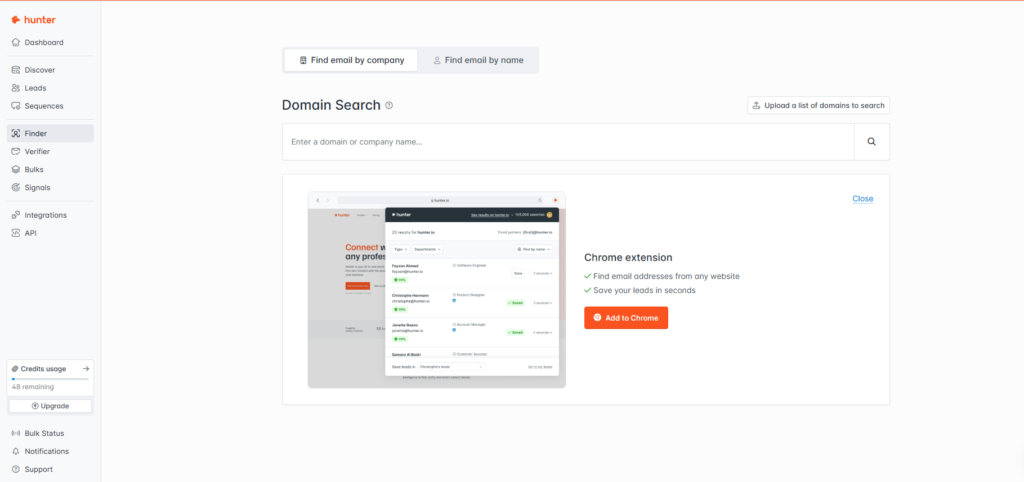
Task: Click the Credits usage arrow icon
Action: pos(86,369)
